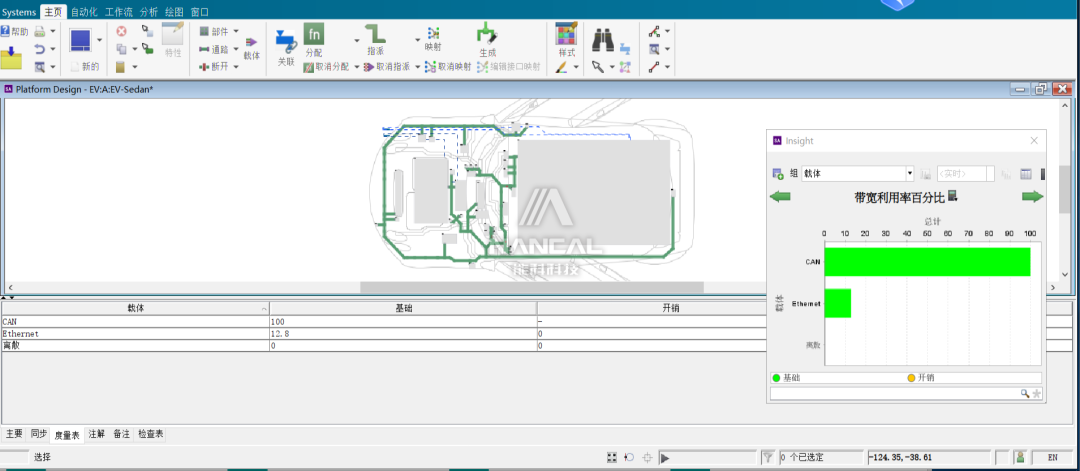1080x471 pixels.
Task: Click the red delete icon in toolbar
Action: click(x=121, y=31)
